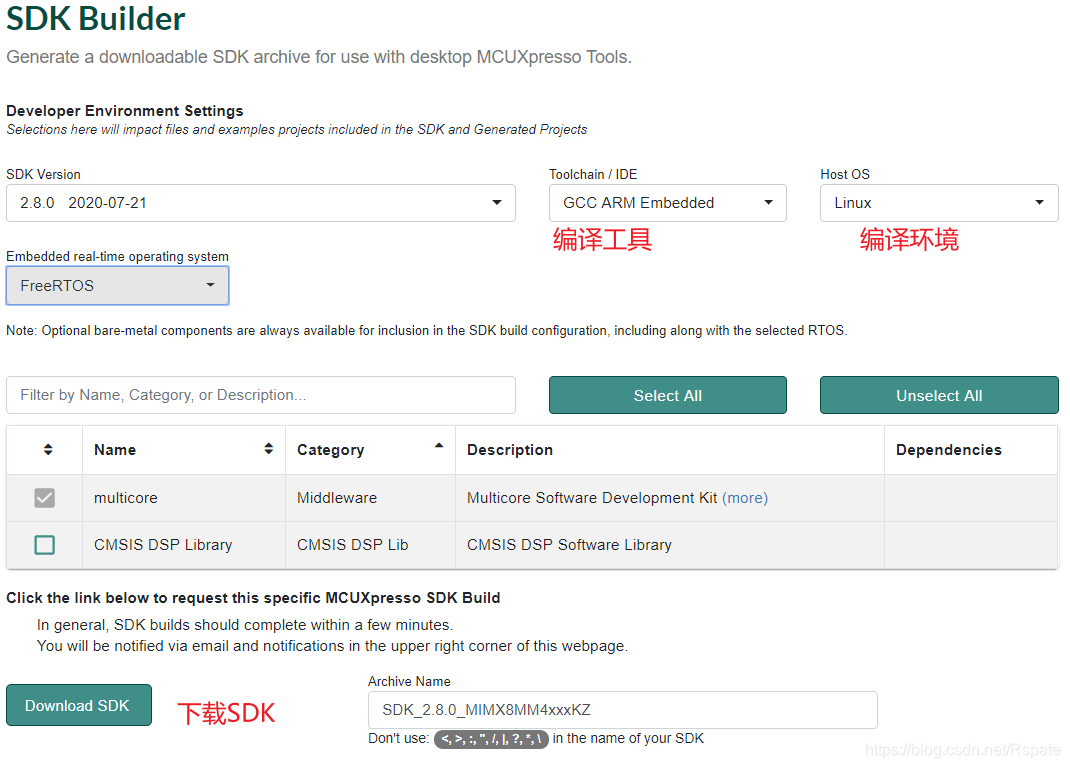Click the SDK Builder heading
Viewport: 1070px width, 768px height.
pos(96,18)
